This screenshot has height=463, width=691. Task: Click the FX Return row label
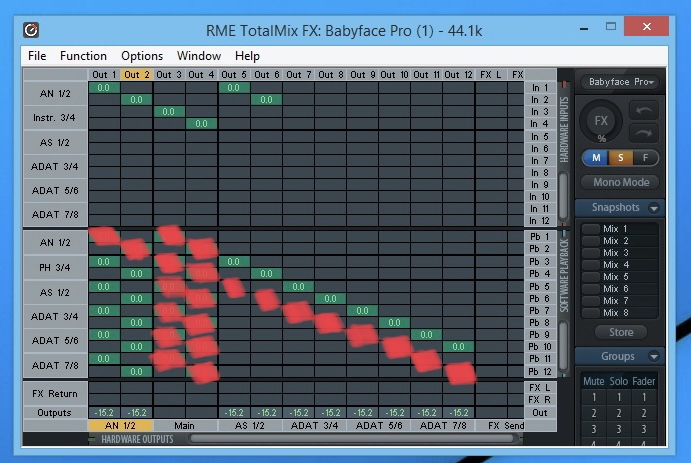click(x=55, y=393)
